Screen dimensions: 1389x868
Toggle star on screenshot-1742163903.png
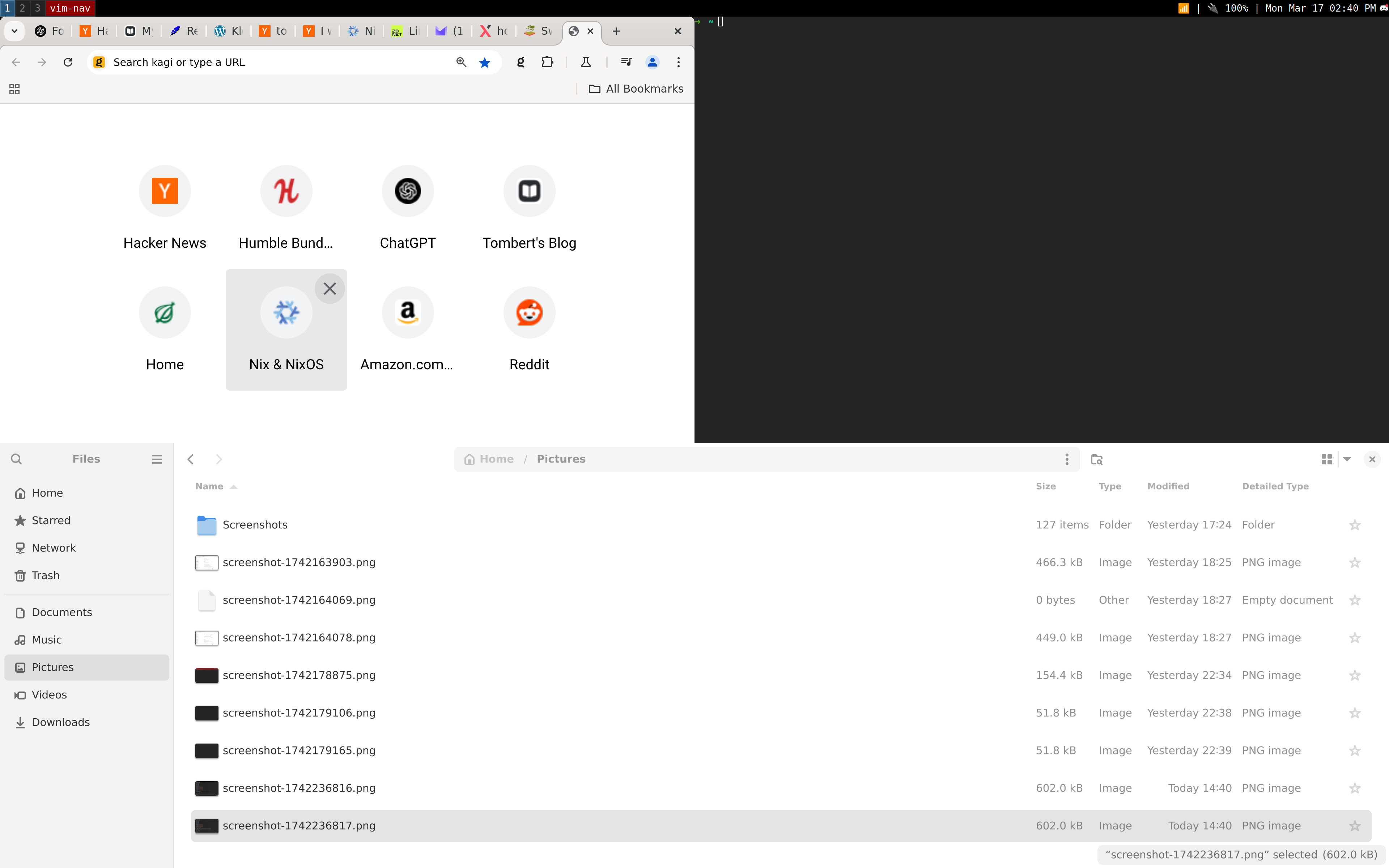click(x=1355, y=563)
